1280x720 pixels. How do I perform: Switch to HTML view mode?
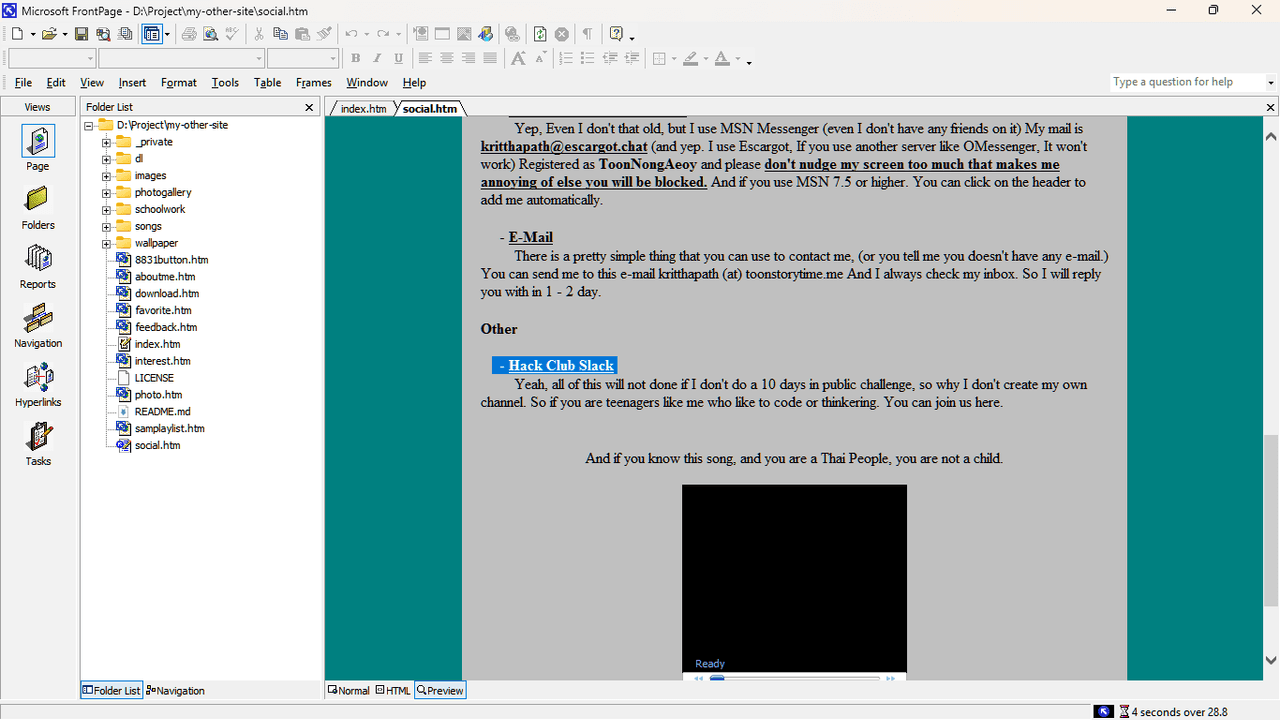point(393,691)
